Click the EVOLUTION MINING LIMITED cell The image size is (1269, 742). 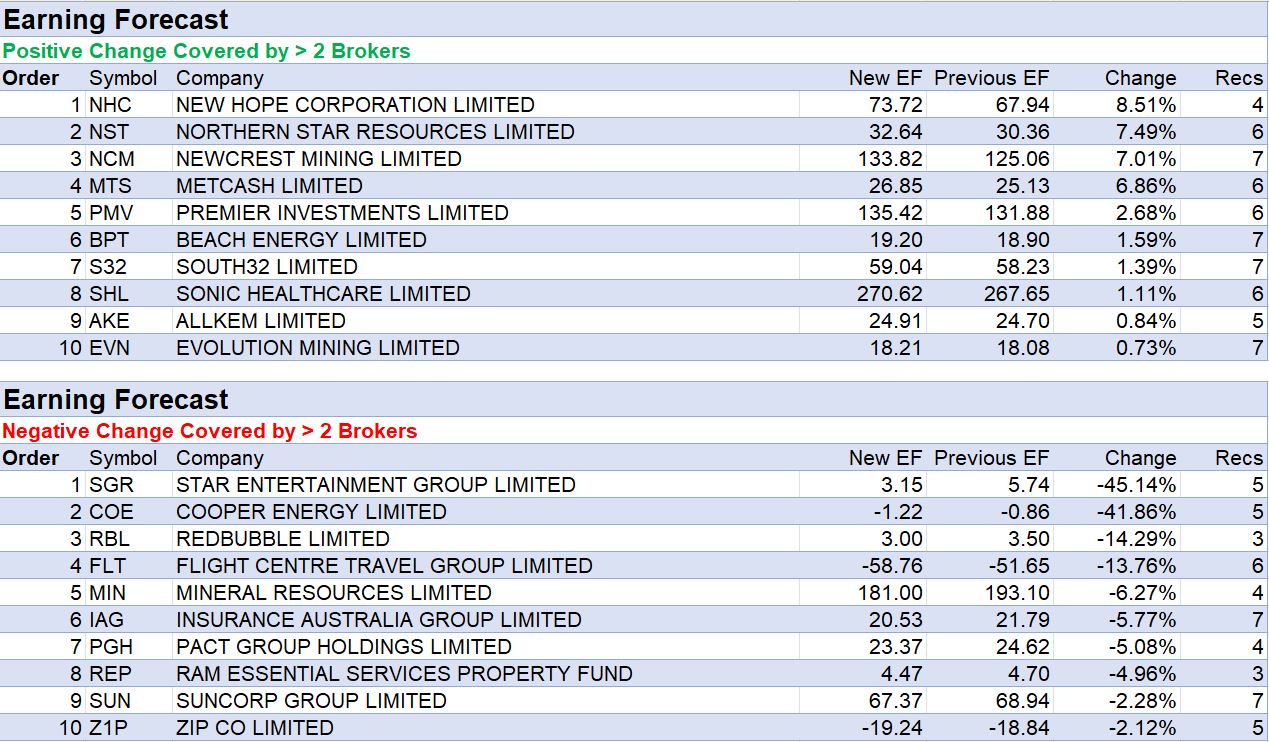tap(317, 348)
